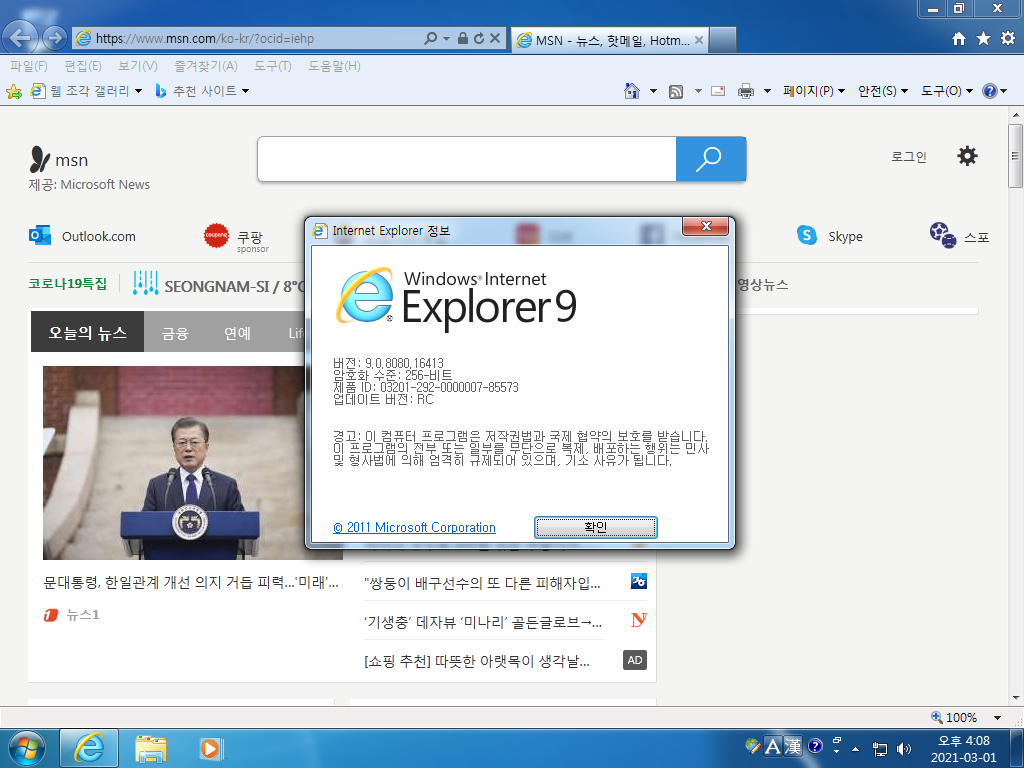Open SEONGNAM-SI weather link

coord(219,285)
